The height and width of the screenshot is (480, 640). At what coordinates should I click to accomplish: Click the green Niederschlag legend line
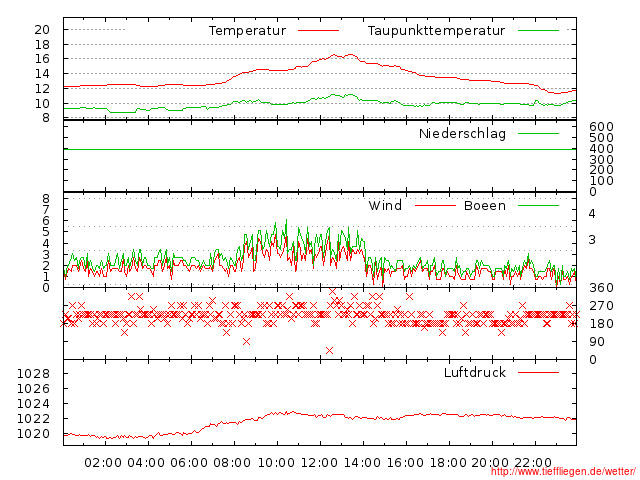[x=538, y=133]
